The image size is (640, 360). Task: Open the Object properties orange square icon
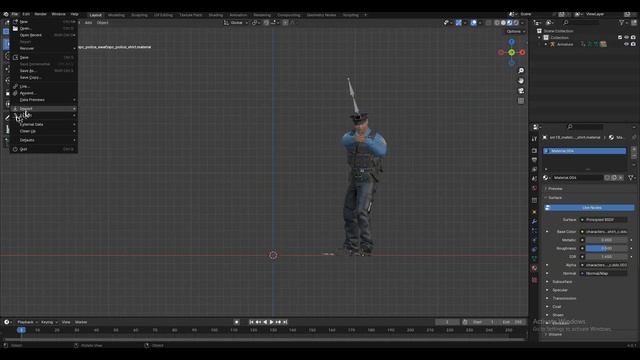click(x=534, y=212)
